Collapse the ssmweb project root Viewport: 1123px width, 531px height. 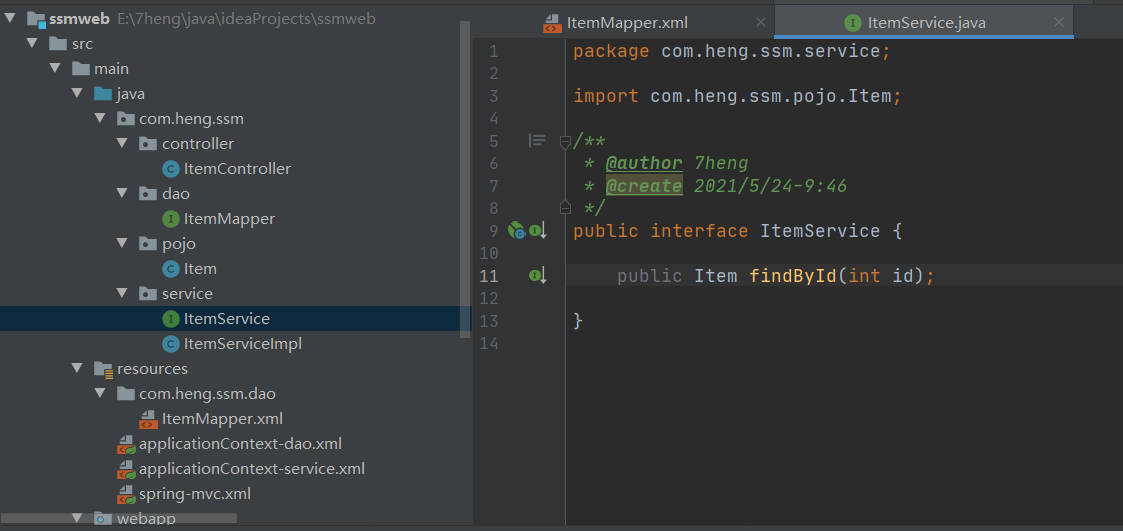pos(10,19)
